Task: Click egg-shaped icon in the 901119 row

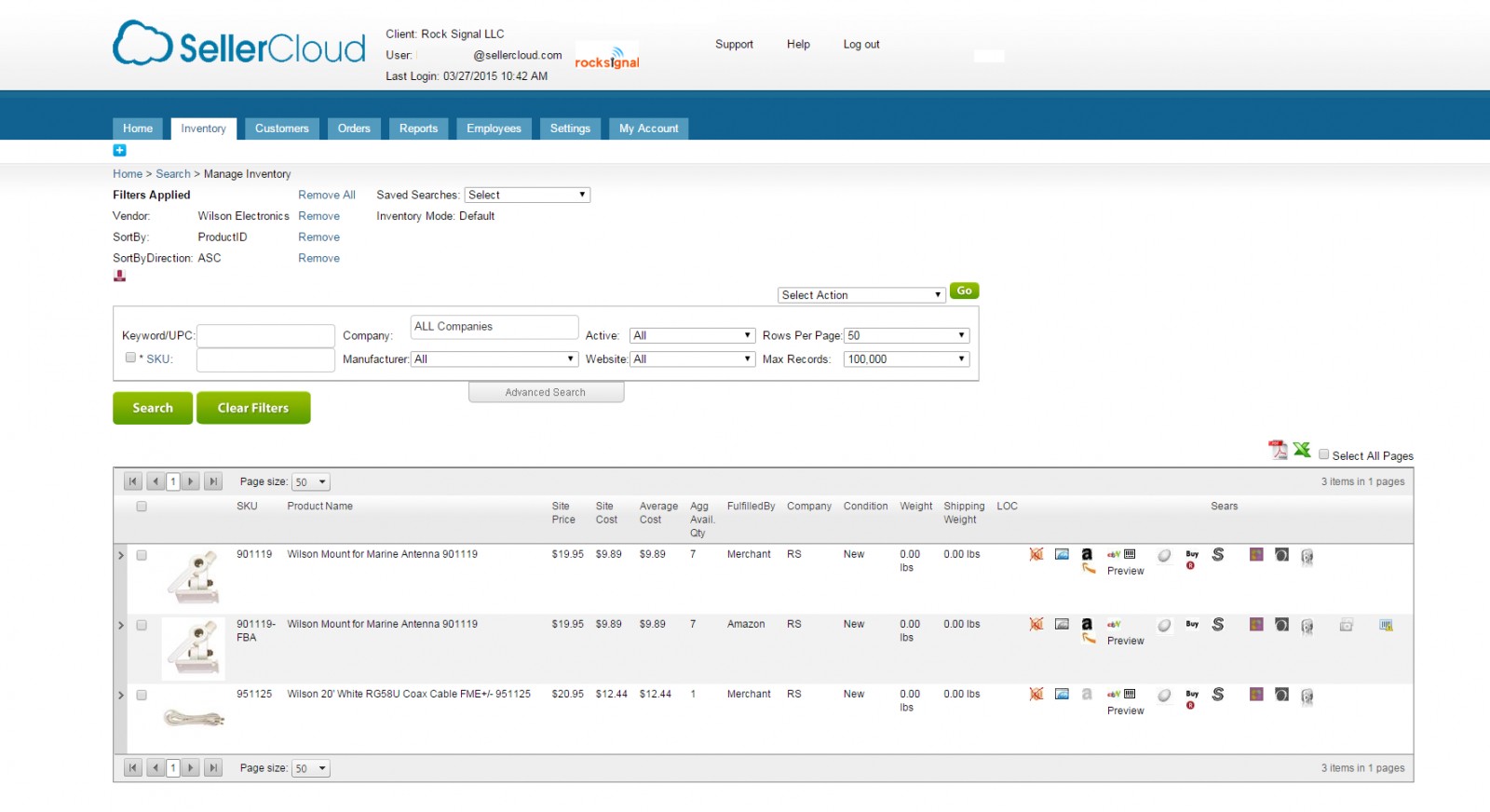Action: [x=1164, y=555]
